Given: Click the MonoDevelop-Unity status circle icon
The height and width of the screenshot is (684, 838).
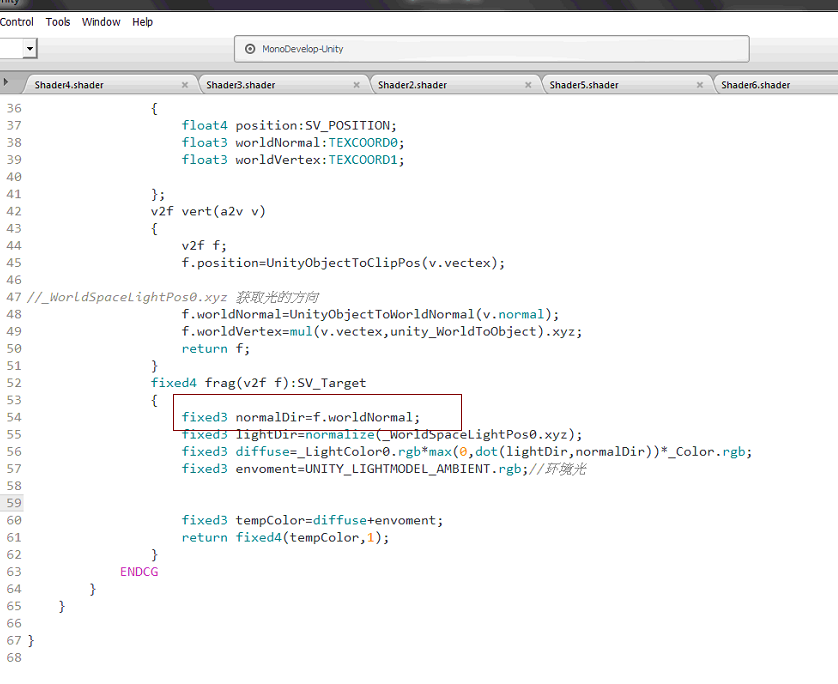Looking at the screenshot, I should (x=250, y=49).
